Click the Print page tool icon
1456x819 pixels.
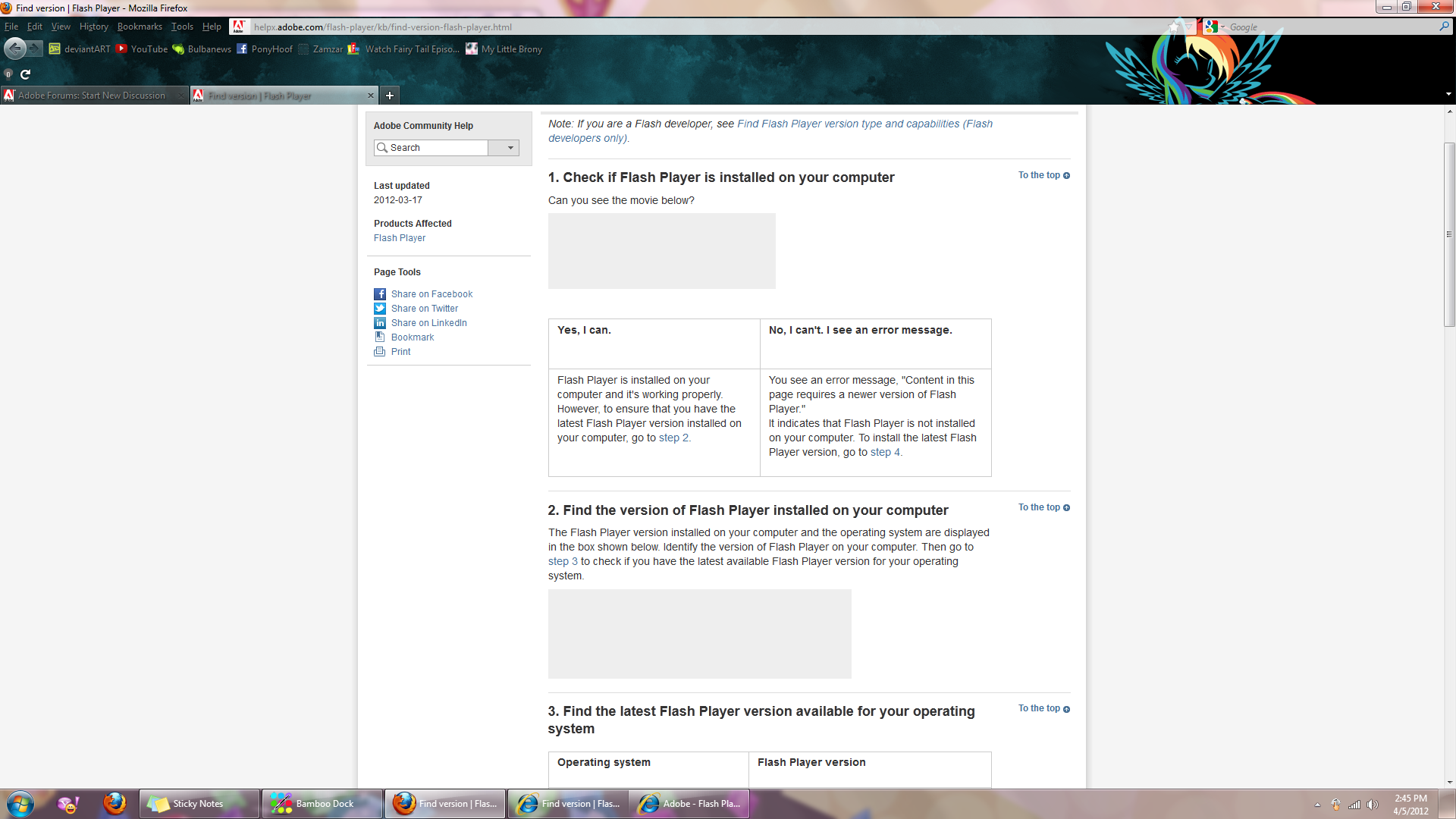pyautogui.click(x=379, y=351)
